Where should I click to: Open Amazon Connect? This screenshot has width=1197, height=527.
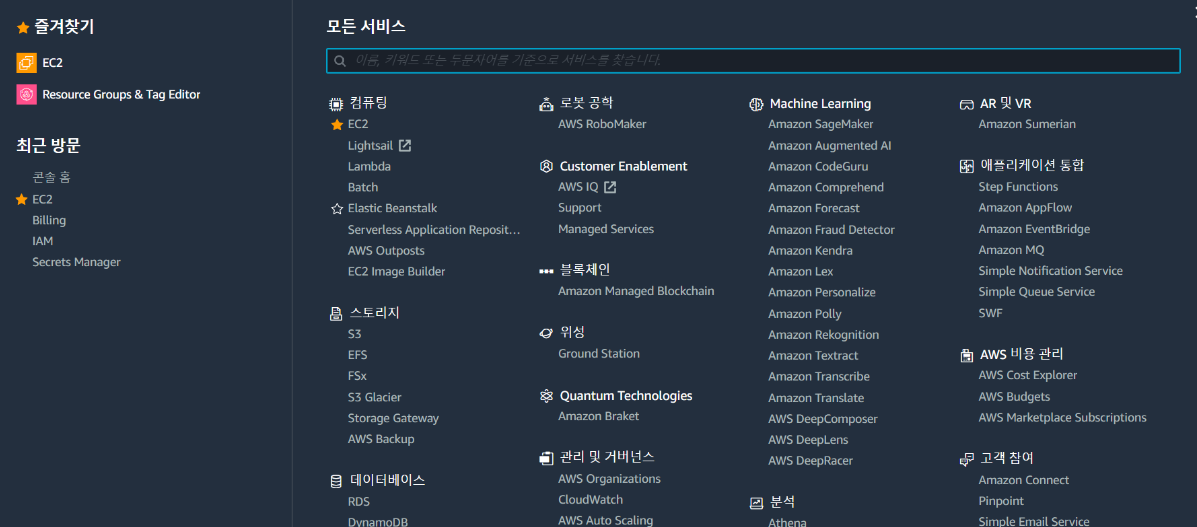[x=1024, y=480]
